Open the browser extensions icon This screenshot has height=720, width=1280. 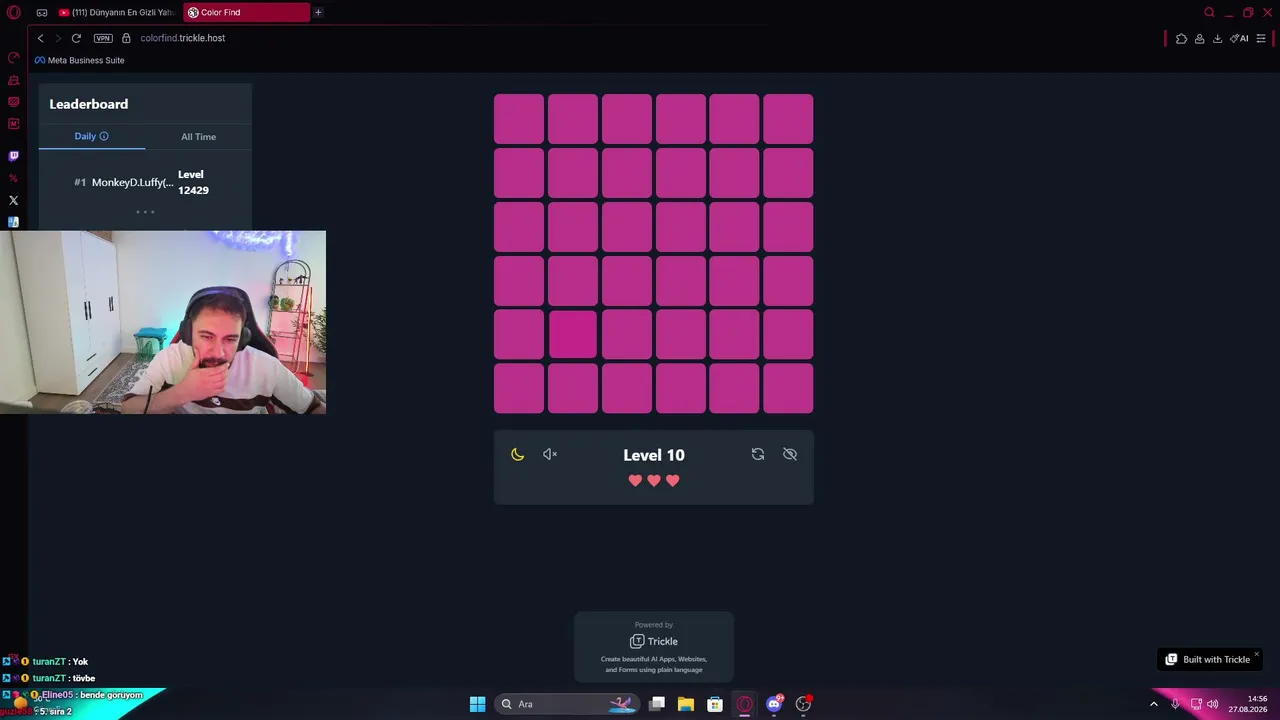[1181, 39]
